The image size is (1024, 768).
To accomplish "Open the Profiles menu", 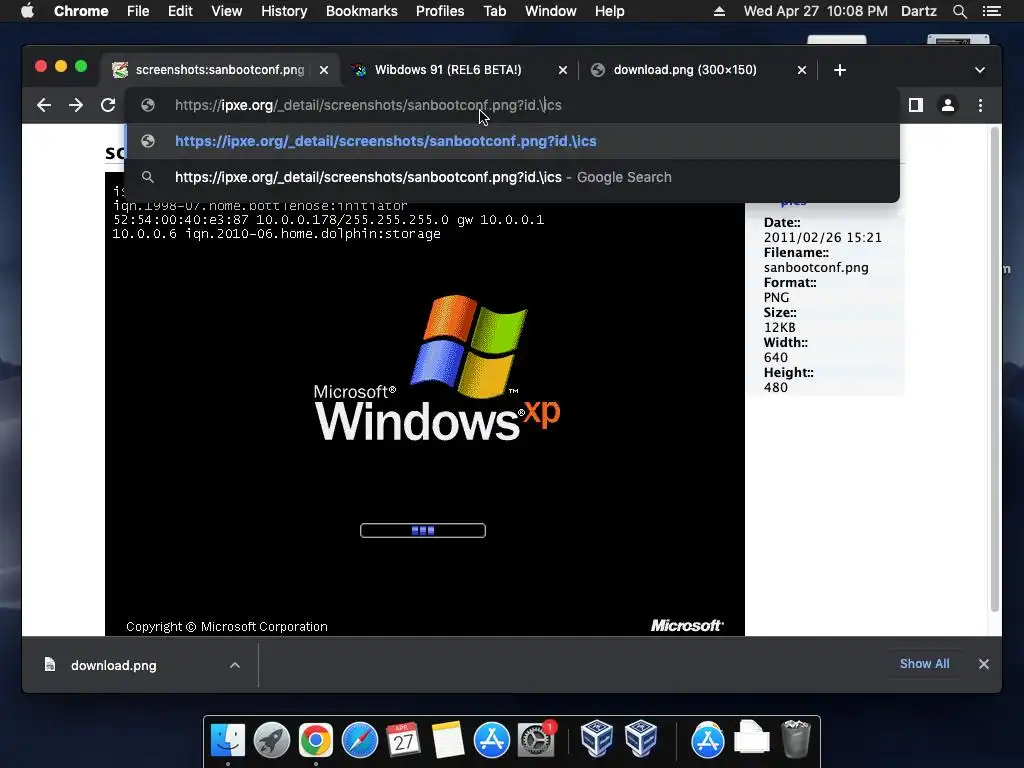I will coord(440,11).
